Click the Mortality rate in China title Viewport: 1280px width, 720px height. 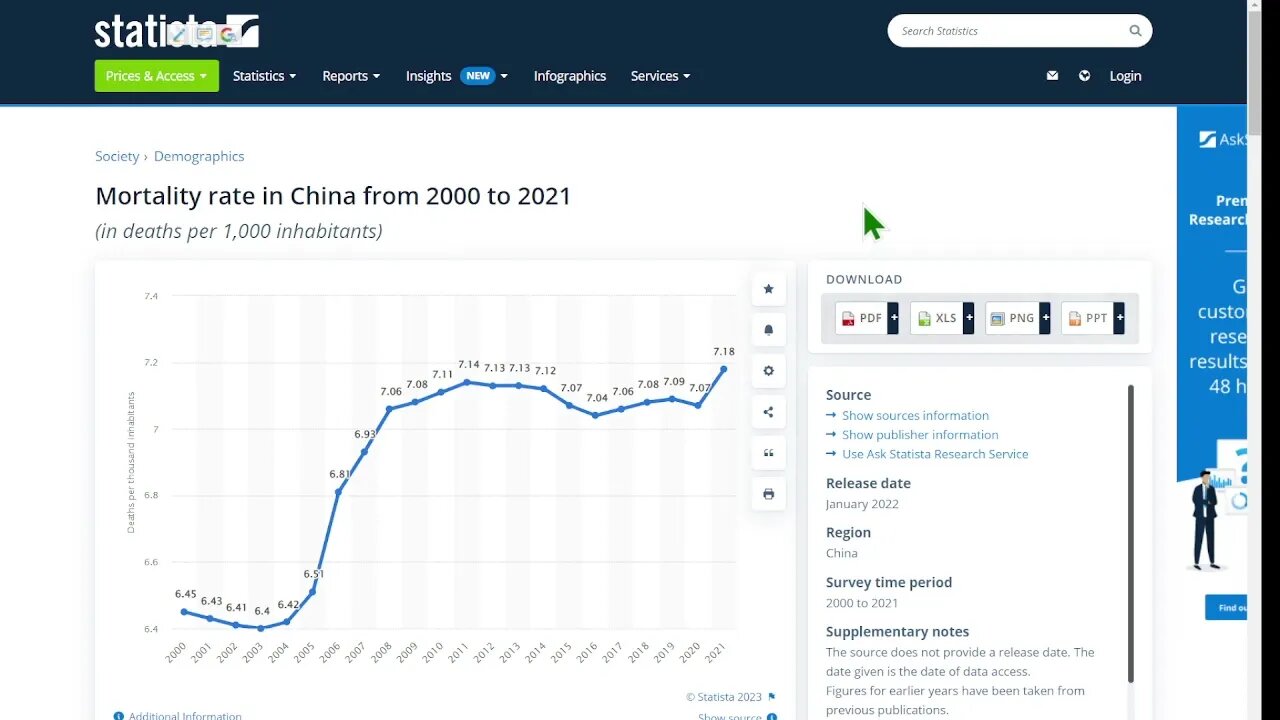(333, 196)
